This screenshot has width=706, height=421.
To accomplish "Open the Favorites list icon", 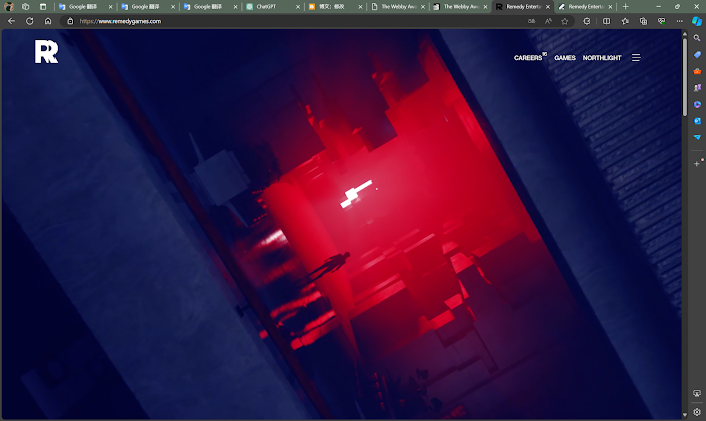I will click(x=625, y=21).
